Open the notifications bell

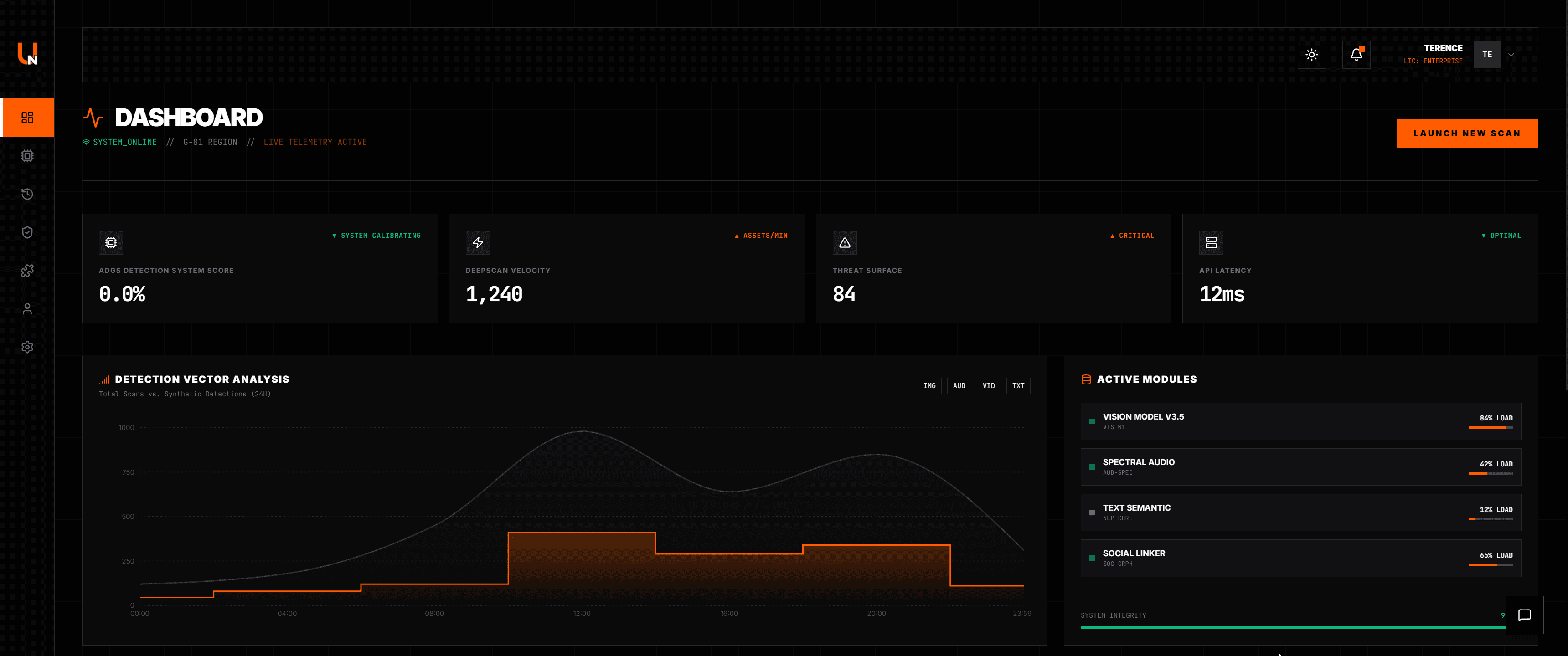[x=1356, y=55]
